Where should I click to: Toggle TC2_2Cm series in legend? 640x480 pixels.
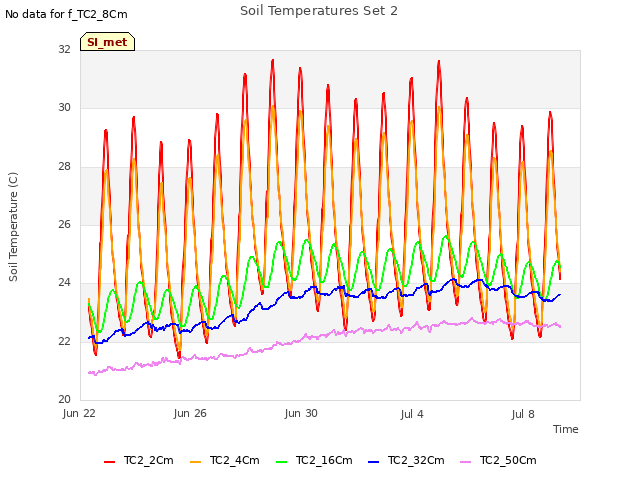point(139,460)
